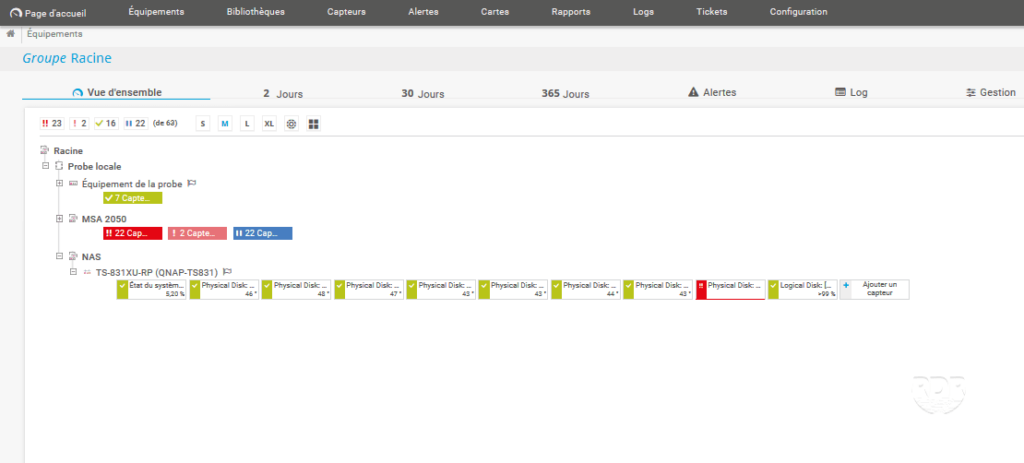The height and width of the screenshot is (463, 1024).
Task: Open the sunburst view icon
Action: (291, 124)
